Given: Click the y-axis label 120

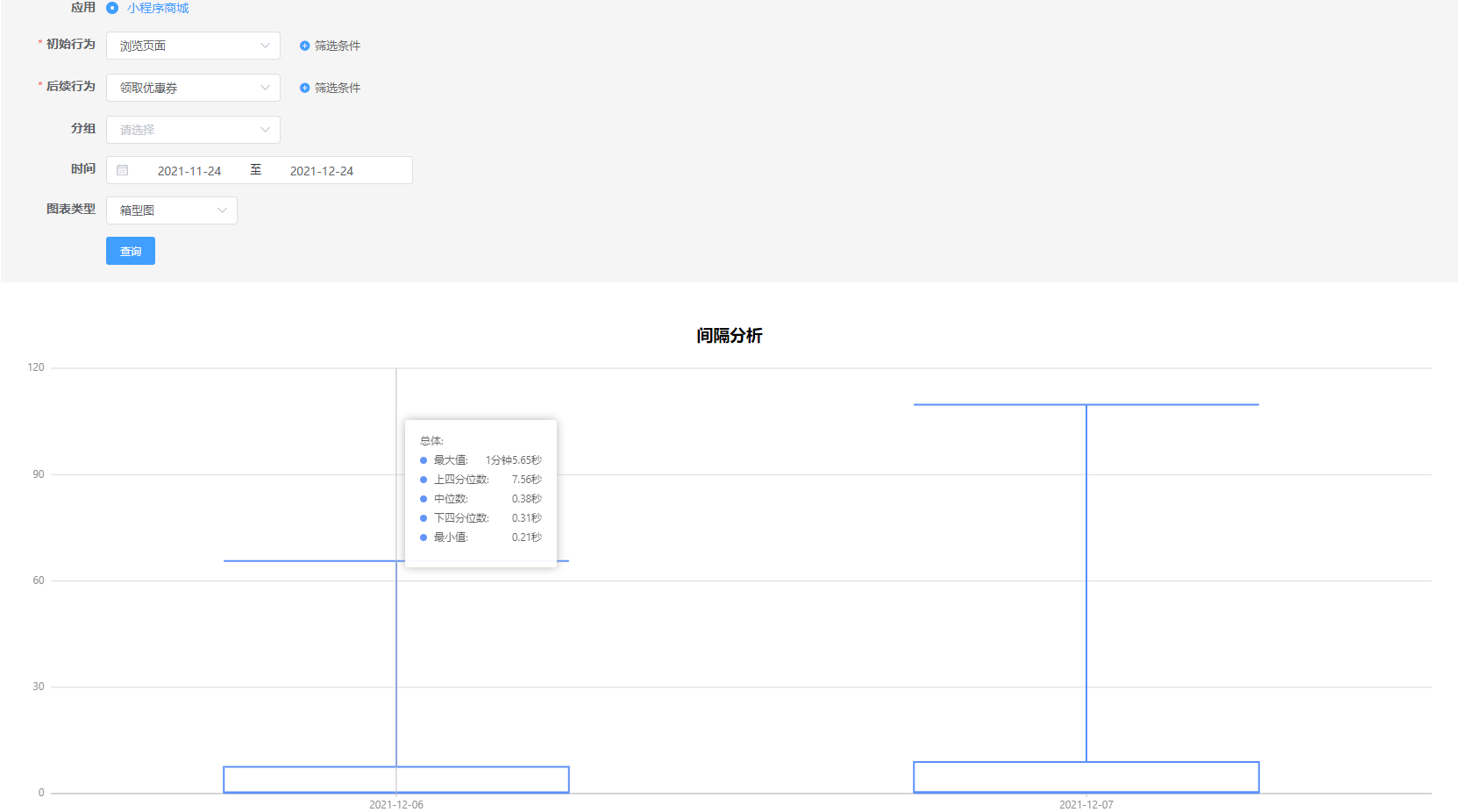Looking at the screenshot, I should [36, 367].
